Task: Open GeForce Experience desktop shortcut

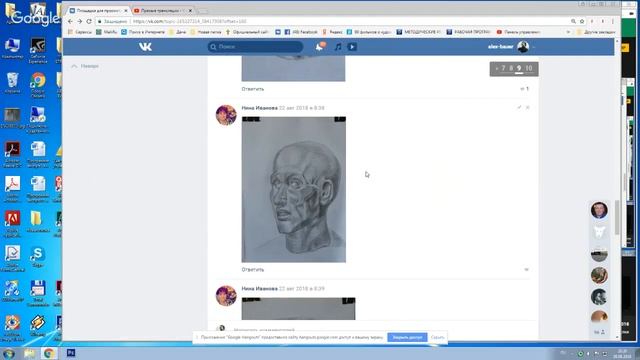Action: pyautogui.click(x=38, y=51)
